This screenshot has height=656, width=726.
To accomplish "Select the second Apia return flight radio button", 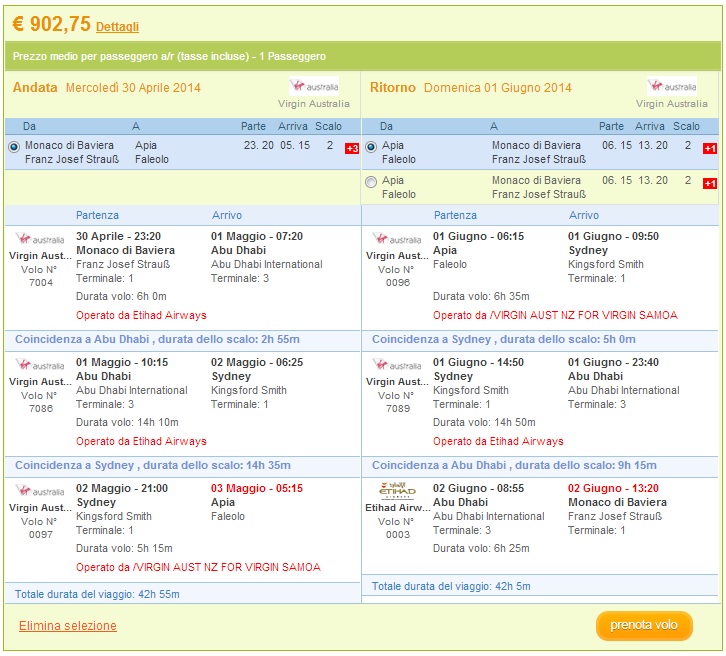I will [x=371, y=182].
